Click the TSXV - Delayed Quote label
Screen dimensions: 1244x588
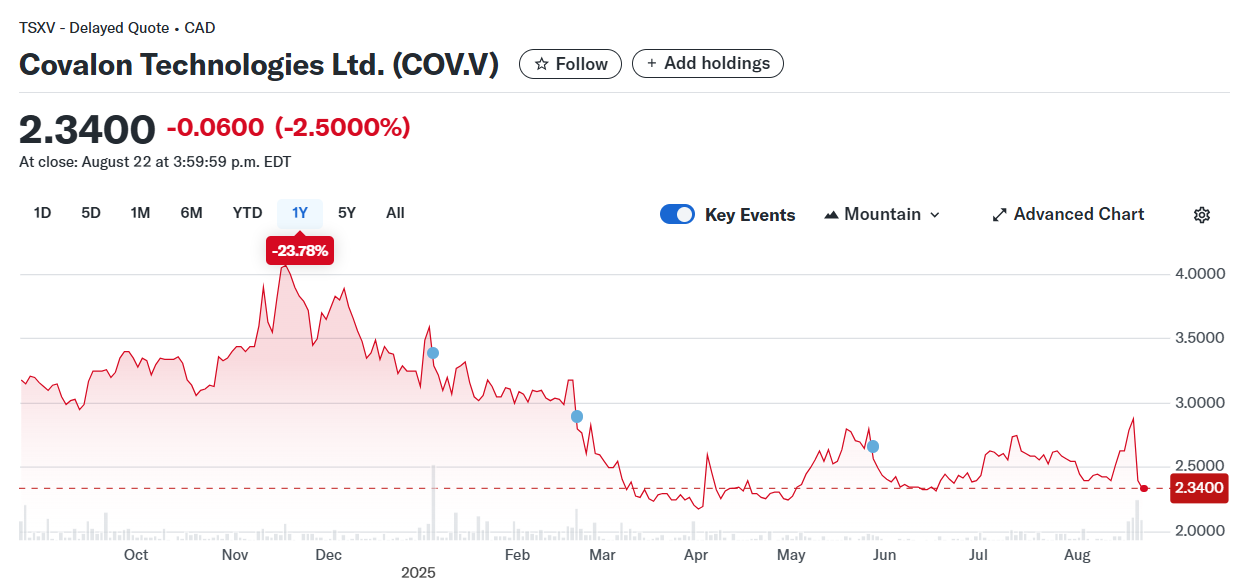coord(117,28)
